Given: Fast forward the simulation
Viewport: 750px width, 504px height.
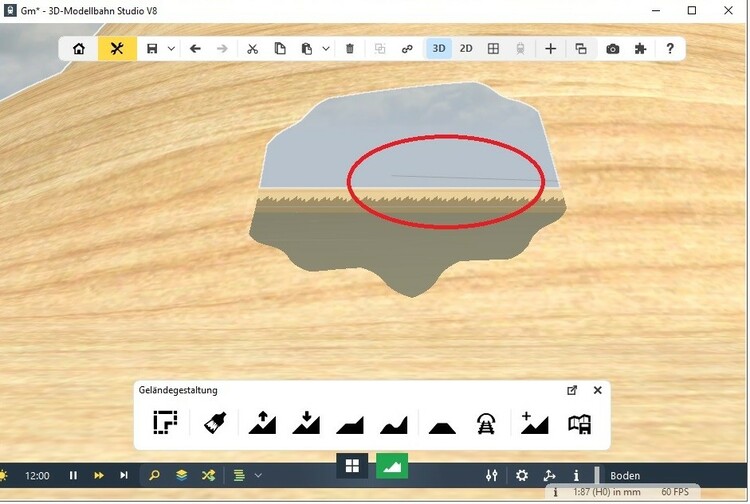Looking at the screenshot, I should coord(99,475).
